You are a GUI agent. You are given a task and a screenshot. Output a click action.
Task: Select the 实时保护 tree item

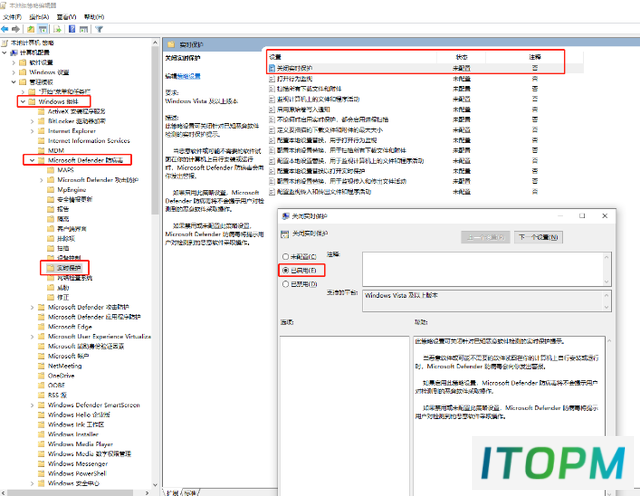pyautogui.click(x=69, y=268)
